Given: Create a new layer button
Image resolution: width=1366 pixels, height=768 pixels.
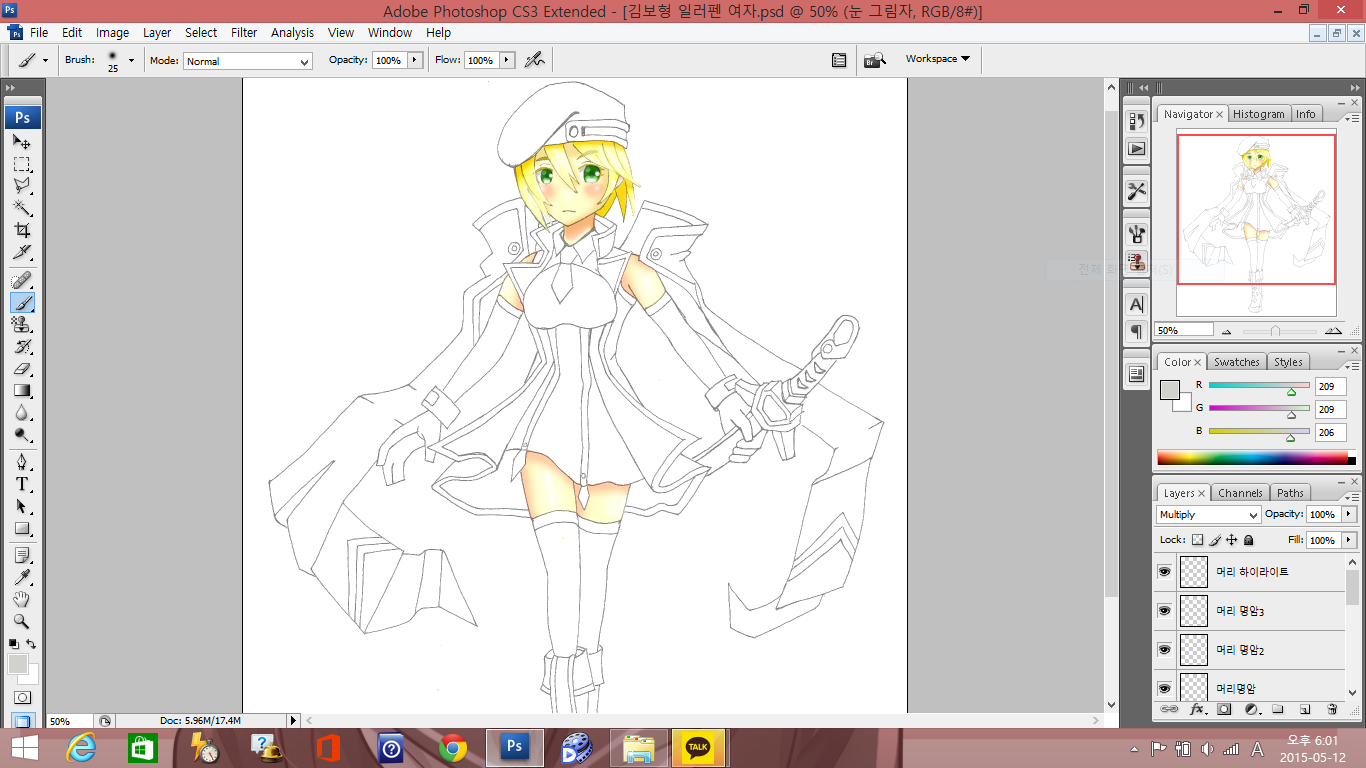Looking at the screenshot, I should tap(1304, 709).
